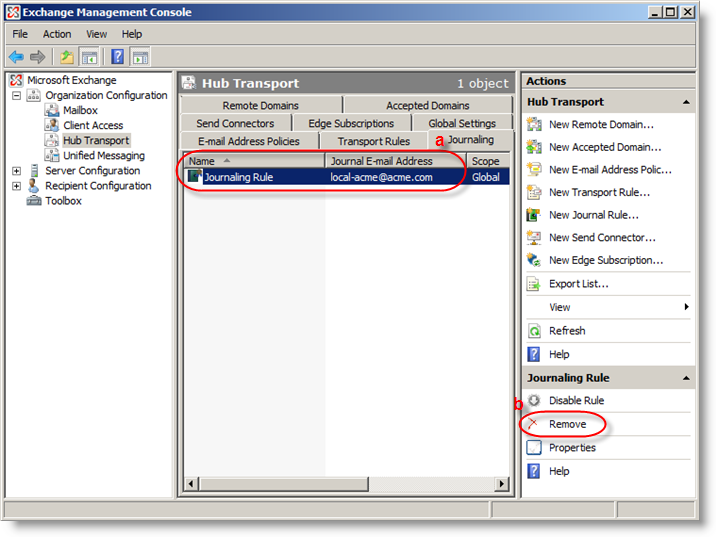The width and height of the screenshot is (716, 537).
Task: Click the Remove action link
Action: [x=568, y=424]
